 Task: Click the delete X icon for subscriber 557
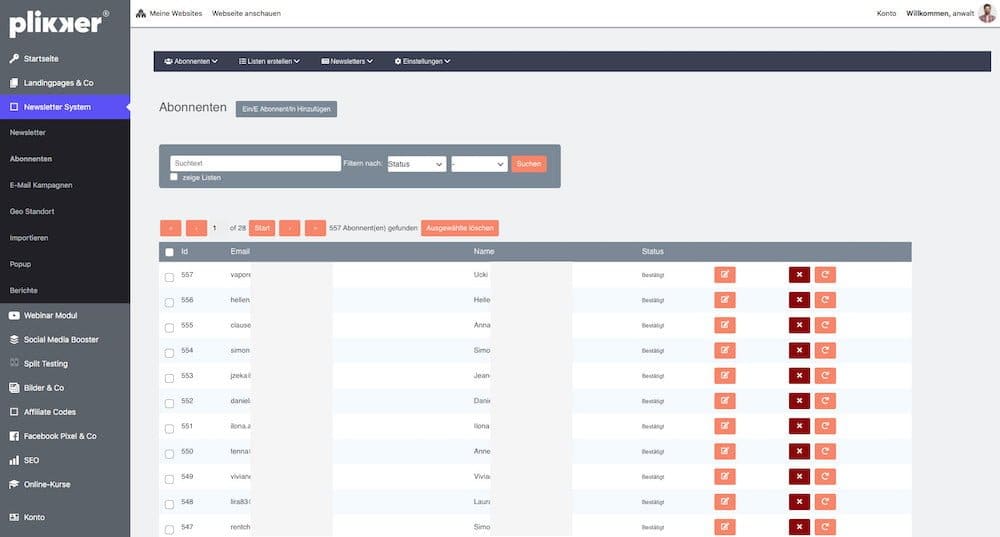coord(799,275)
